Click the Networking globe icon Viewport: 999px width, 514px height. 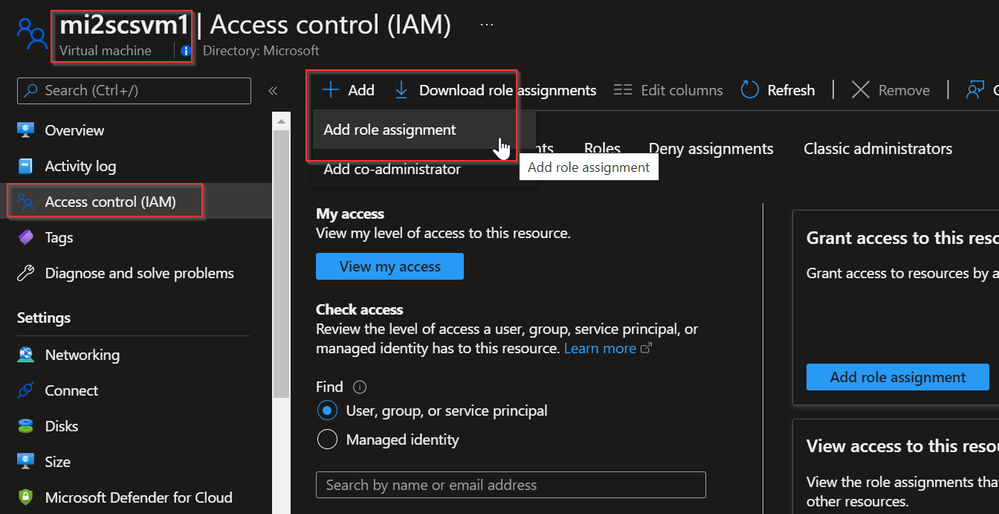click(x=25, y=355)
